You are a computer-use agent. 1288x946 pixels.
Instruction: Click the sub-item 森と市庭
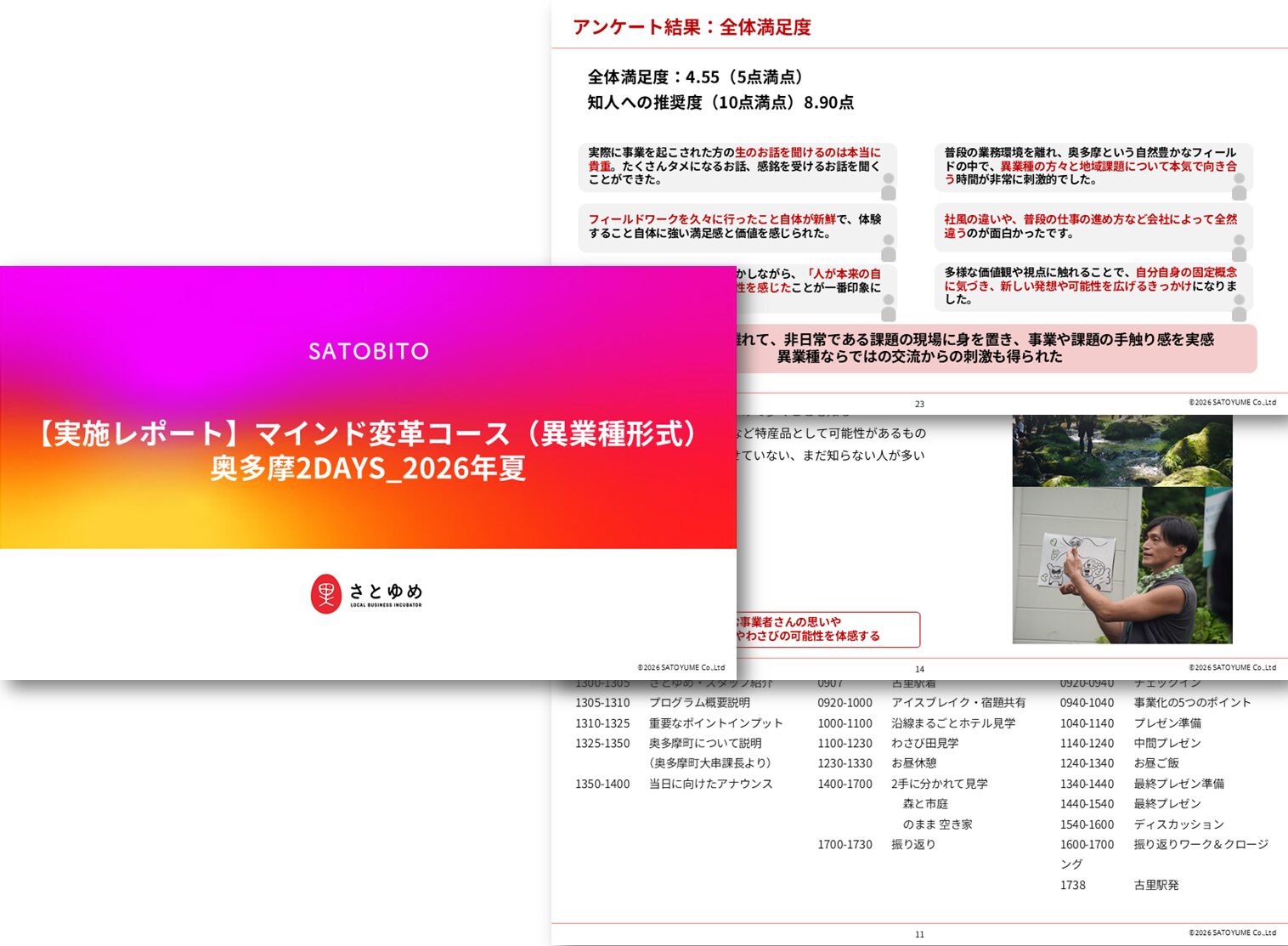(925, 804)
